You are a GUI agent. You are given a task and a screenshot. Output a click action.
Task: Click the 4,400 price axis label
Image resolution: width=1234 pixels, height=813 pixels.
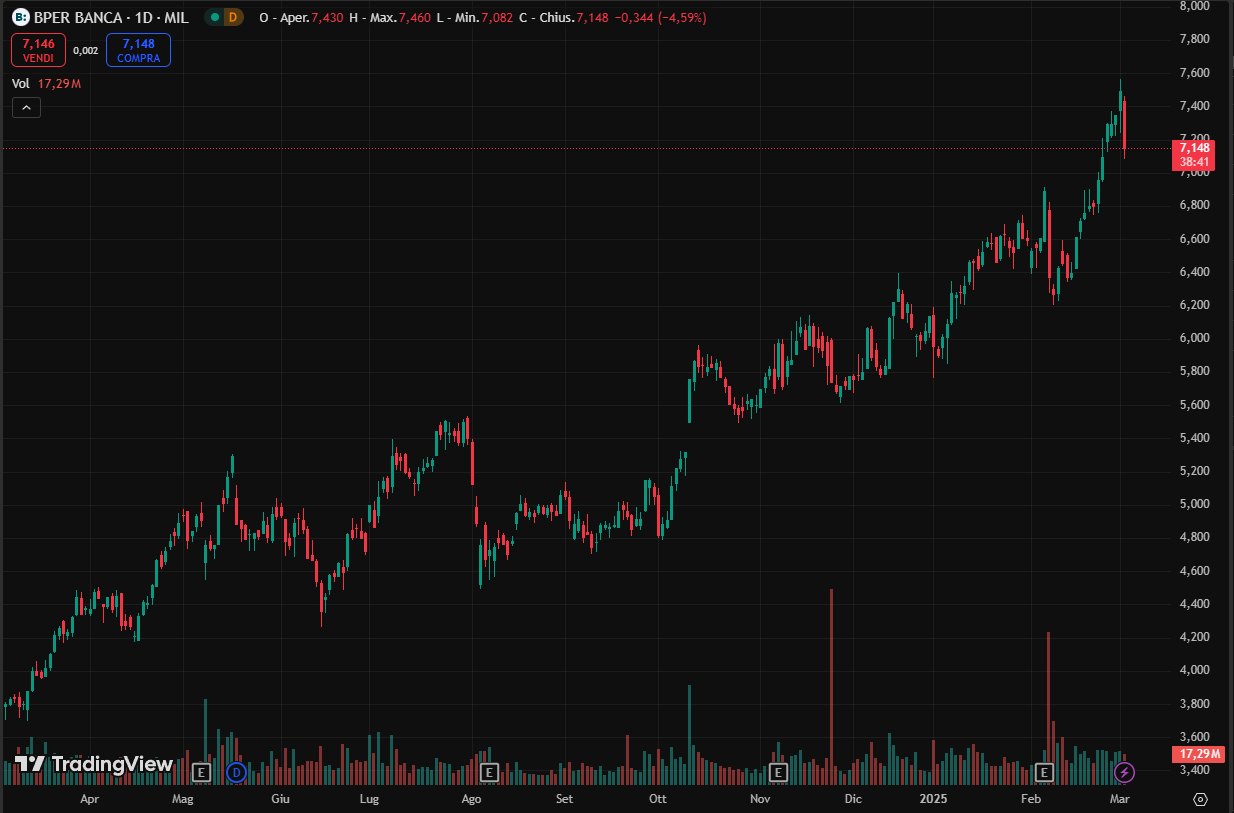[1196, 604]
